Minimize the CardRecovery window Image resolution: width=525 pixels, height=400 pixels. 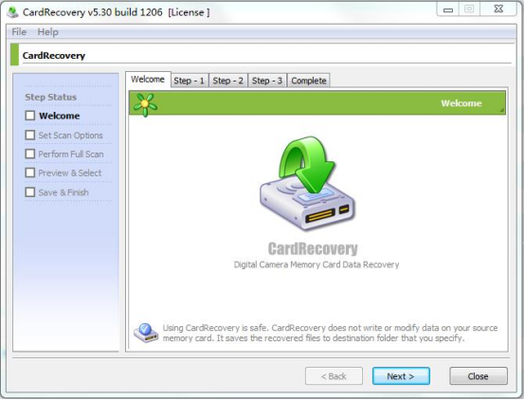tap(449, 10)
